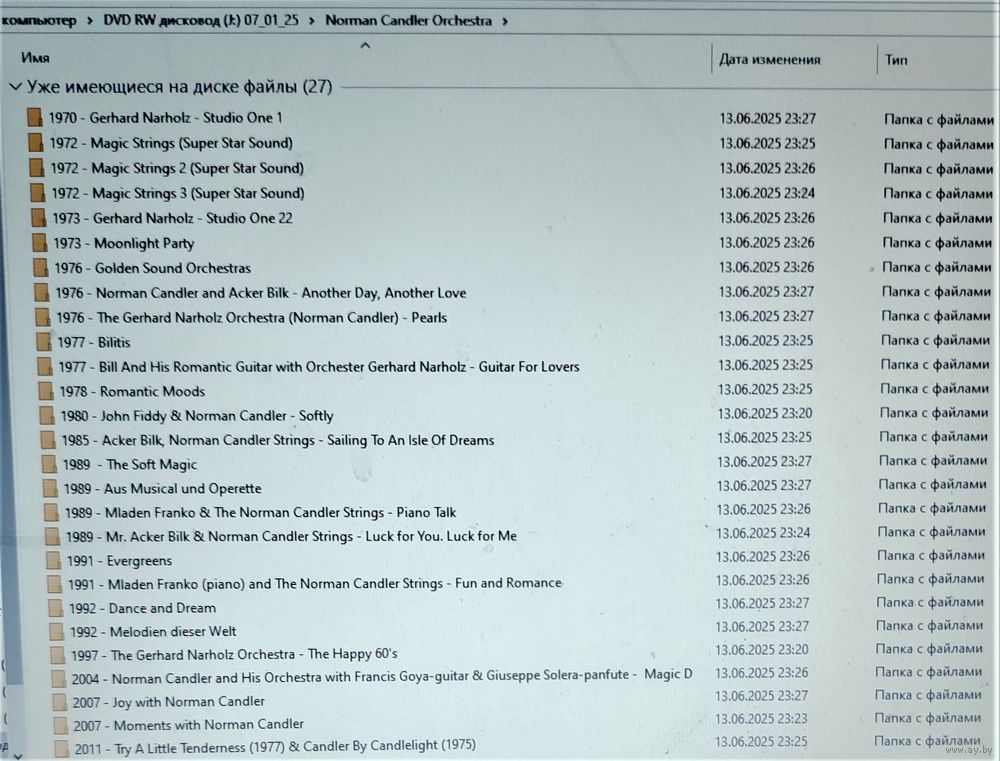Screen dimensions: 1000x761
Task: Click folder icon of 1973 - Moonlight Party
Action: [x=40, y=243]
